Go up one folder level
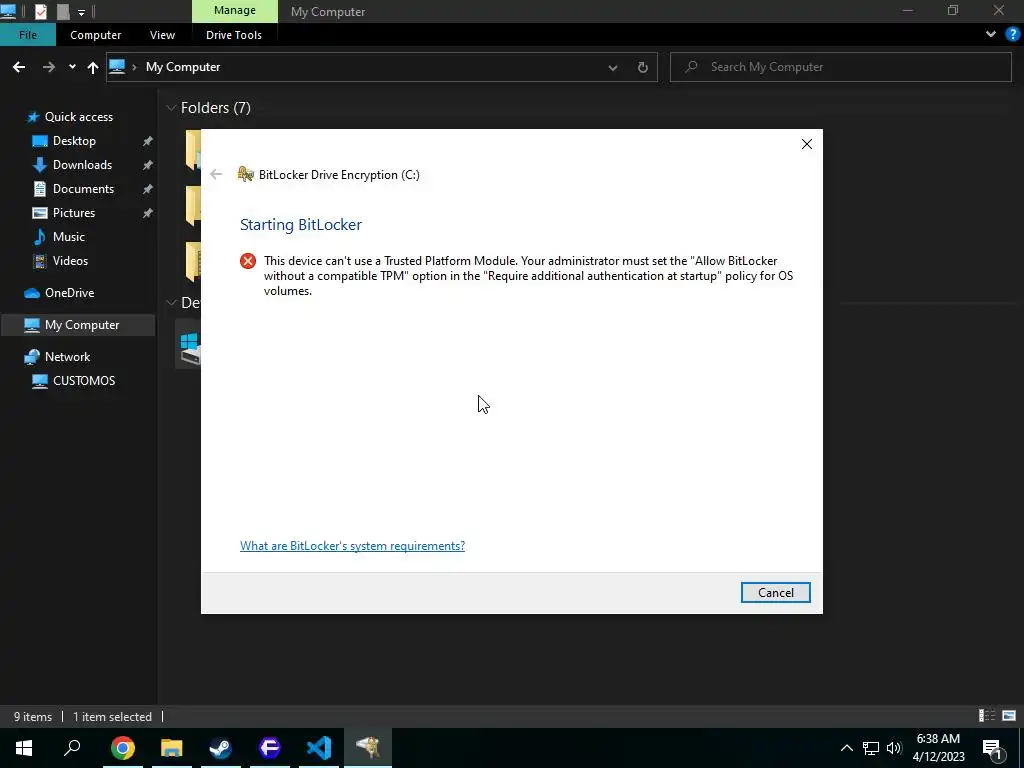1024x768 pixels. pos(93,67)
